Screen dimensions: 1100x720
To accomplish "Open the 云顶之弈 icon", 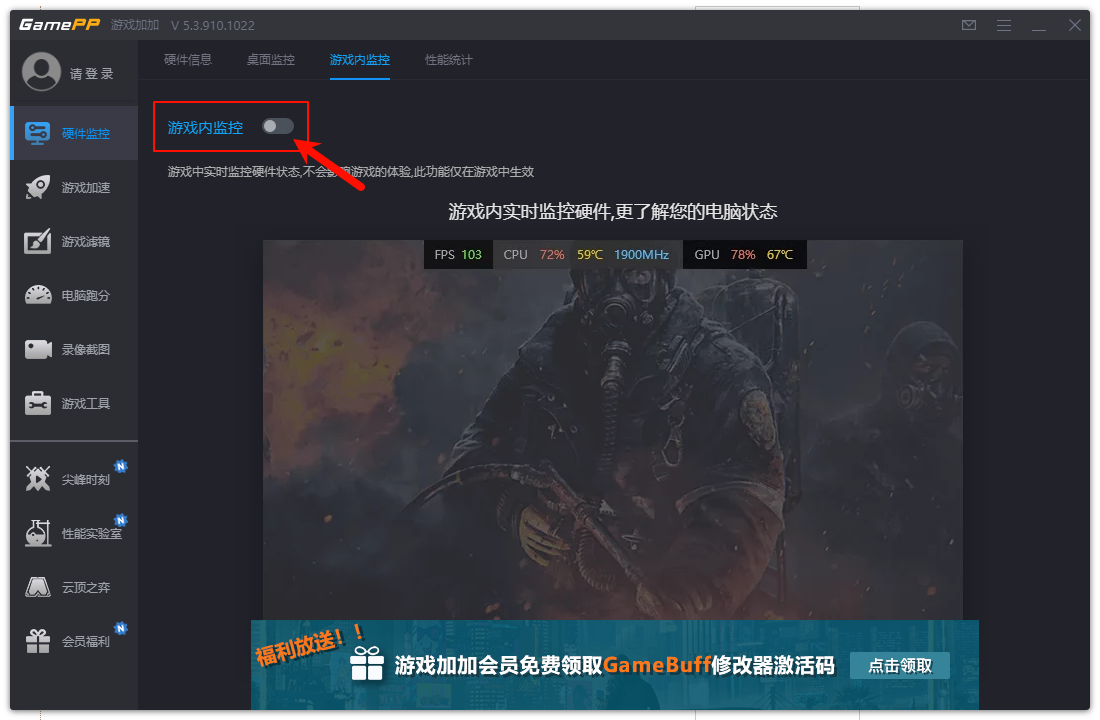I will click(x=38, y=587).
